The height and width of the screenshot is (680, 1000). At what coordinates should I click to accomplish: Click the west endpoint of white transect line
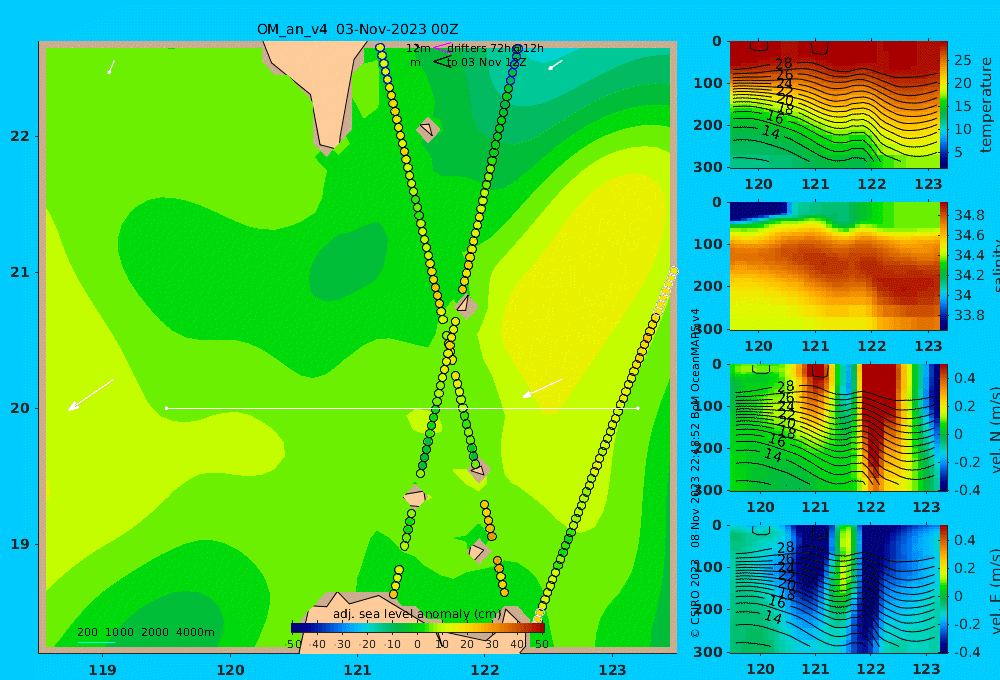click(166, 408)
